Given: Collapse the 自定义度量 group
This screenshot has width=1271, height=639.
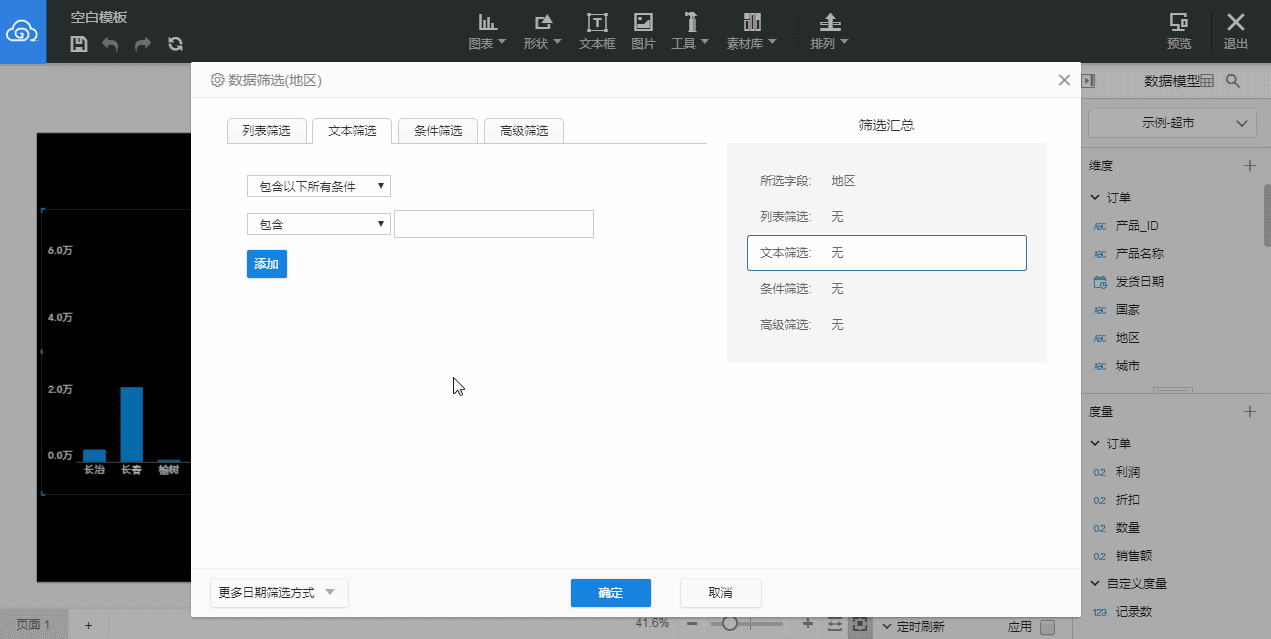Looking at the screenshot, I should click(x=1097, y=584).
